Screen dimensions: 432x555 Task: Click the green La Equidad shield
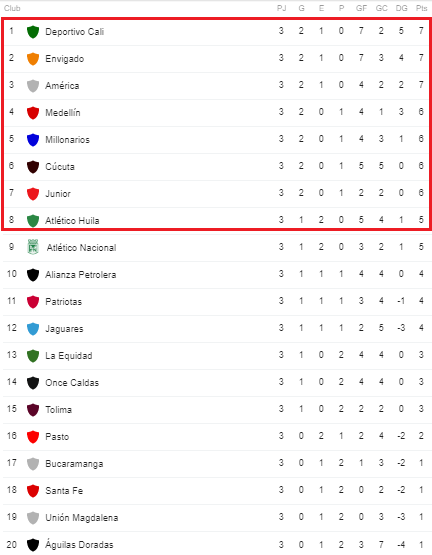[33, 356]
